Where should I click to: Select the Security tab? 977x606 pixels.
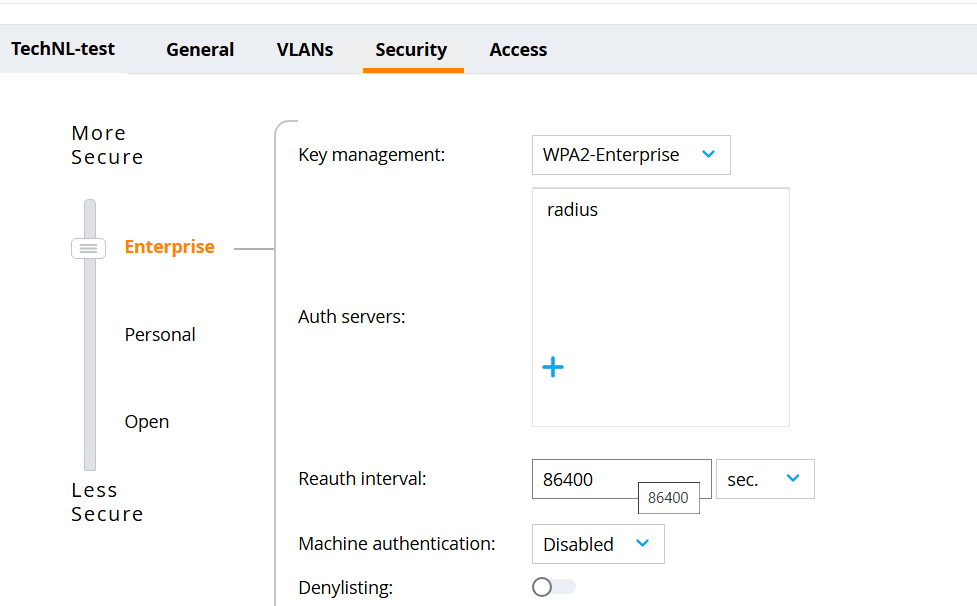411,49
